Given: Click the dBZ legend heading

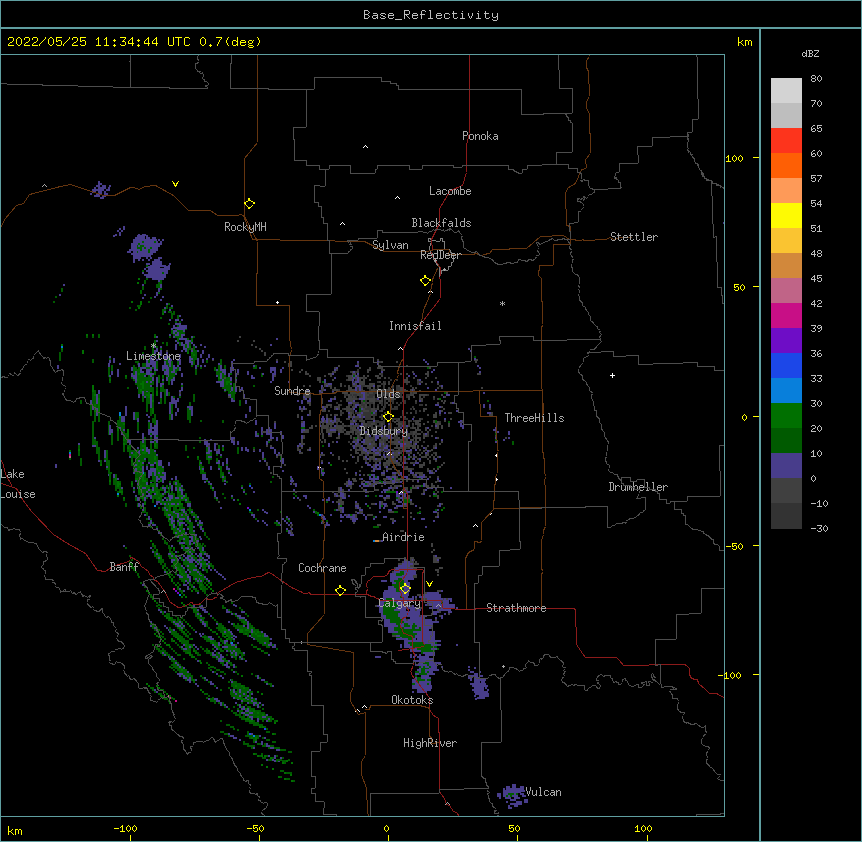Looking at the screenshot, I should point(810,53).
